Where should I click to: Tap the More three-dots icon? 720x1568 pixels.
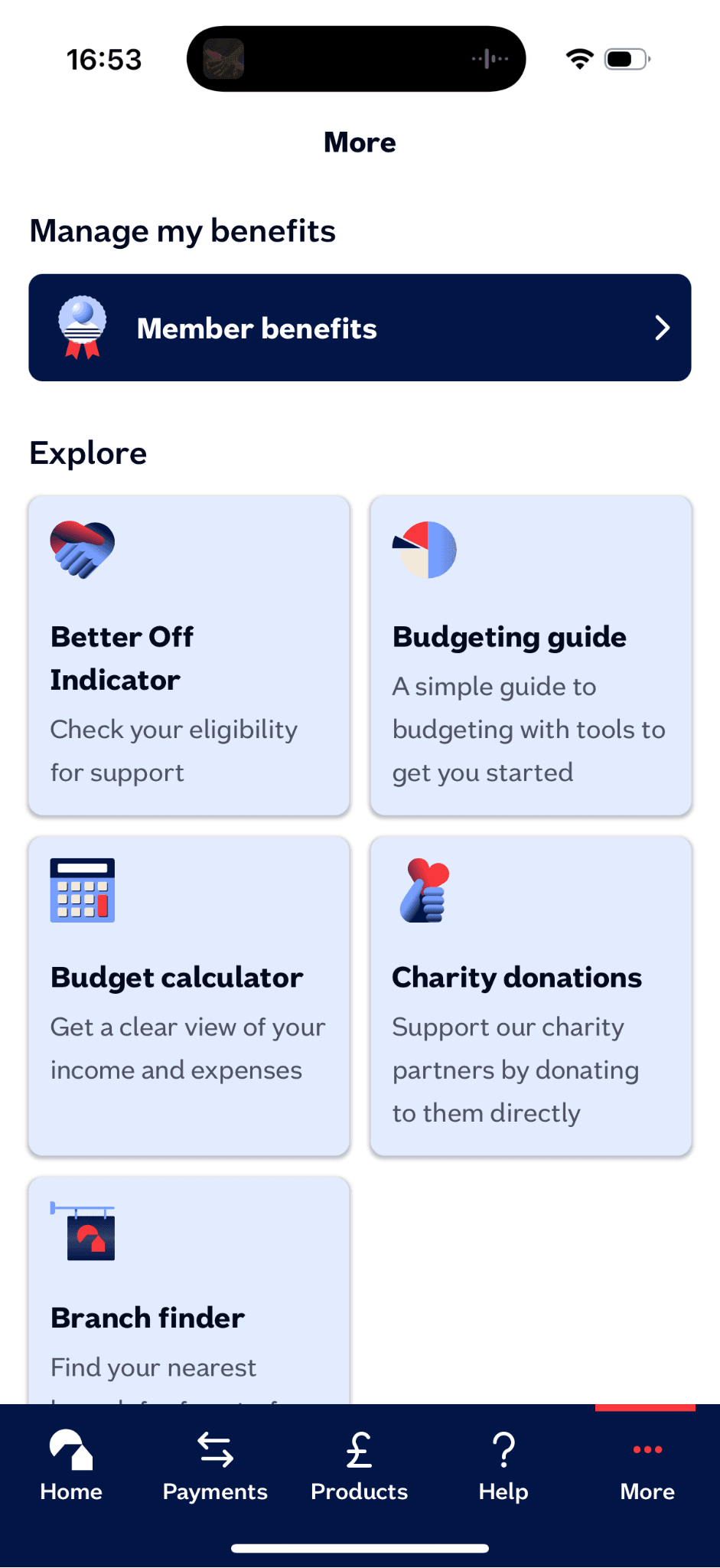tap(647, 1449)
